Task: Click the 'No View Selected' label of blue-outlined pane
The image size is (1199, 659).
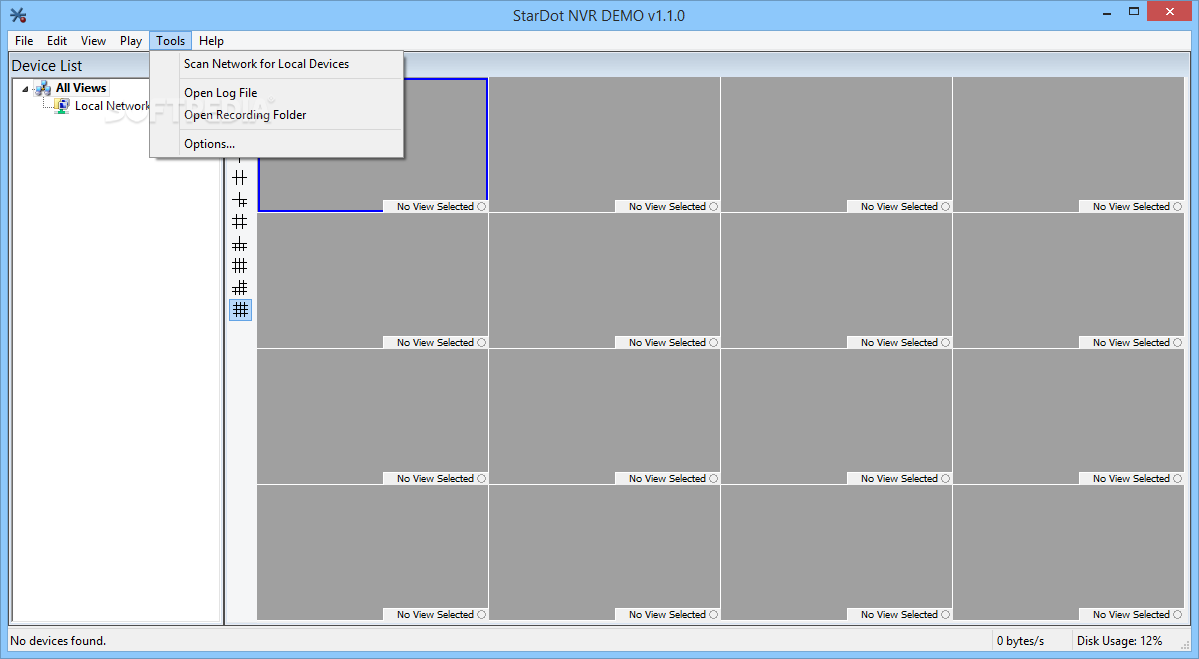Action: point(435,206)
